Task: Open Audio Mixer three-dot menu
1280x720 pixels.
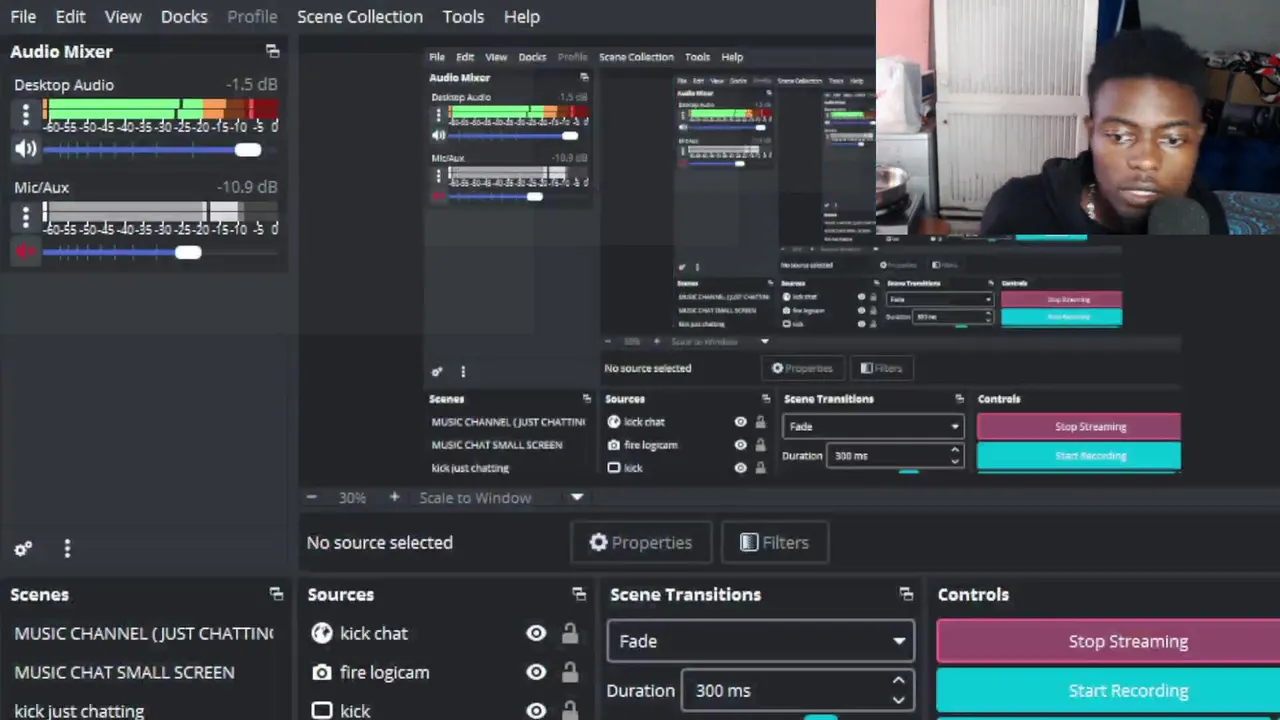Action: click(x=67, y=548)
